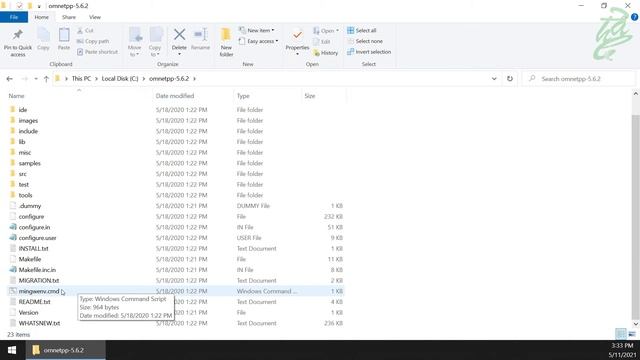This screenshot has width=640, height=360.
Task: Click the History ribbon command
Action: (326, 53)
